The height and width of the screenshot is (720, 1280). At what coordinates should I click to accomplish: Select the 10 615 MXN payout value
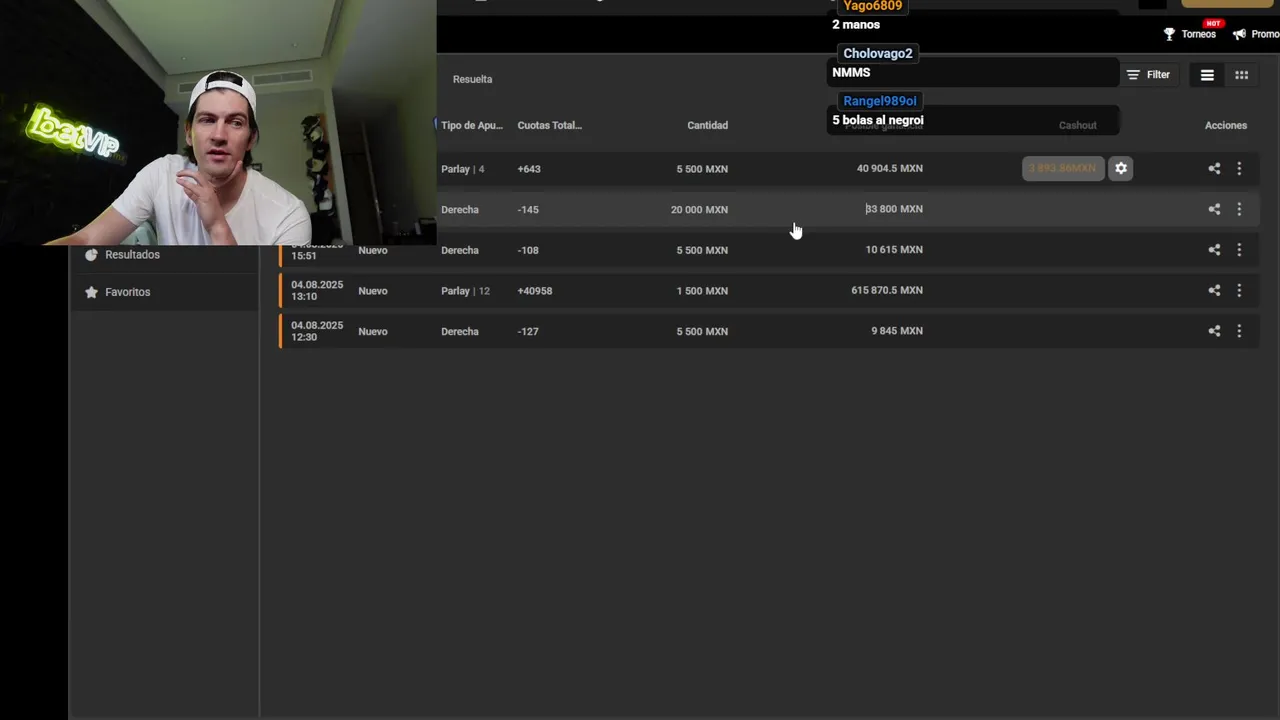tap(894, 249)
